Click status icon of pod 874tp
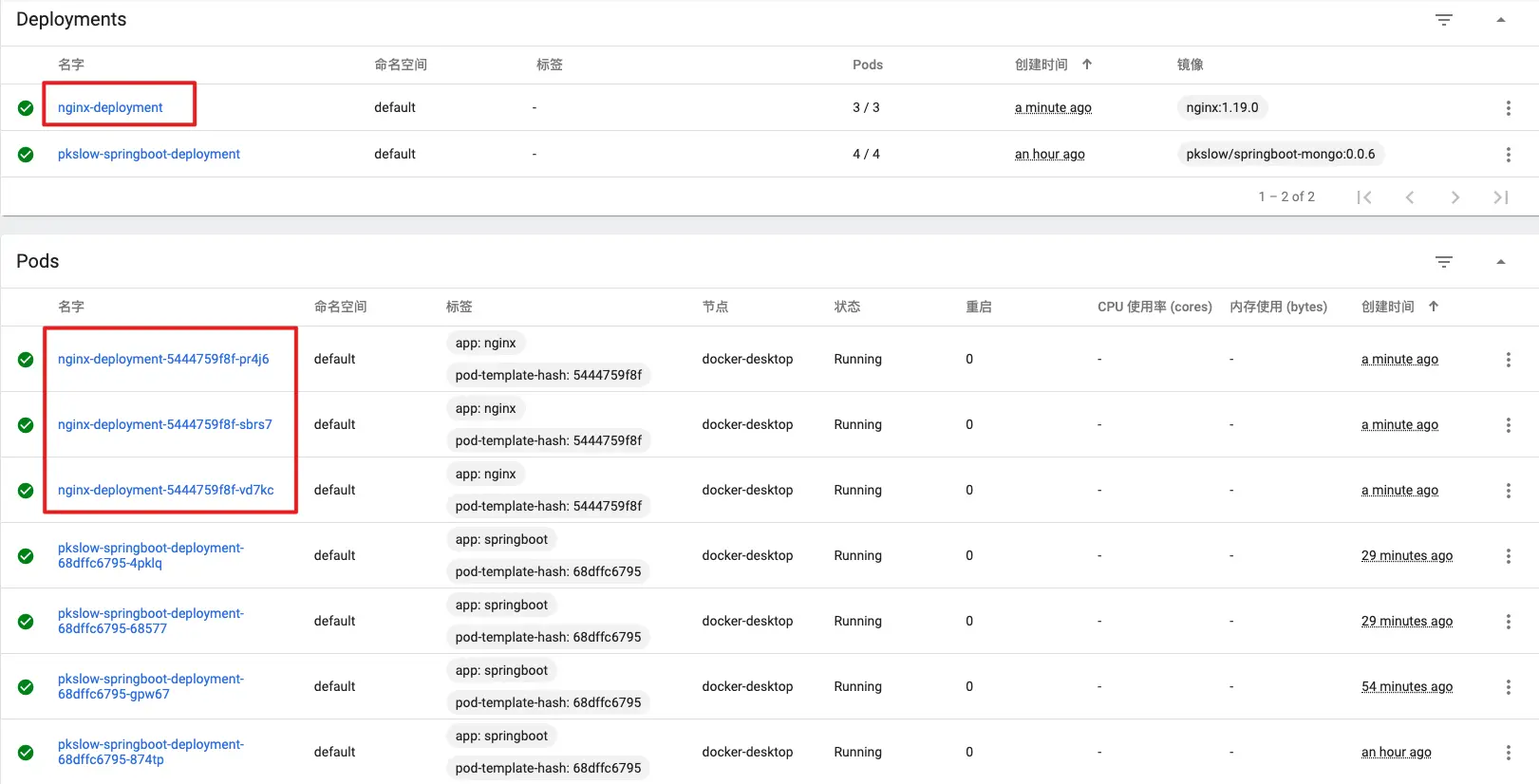This screenshot has width=1539, height=784. click(26, 753)
